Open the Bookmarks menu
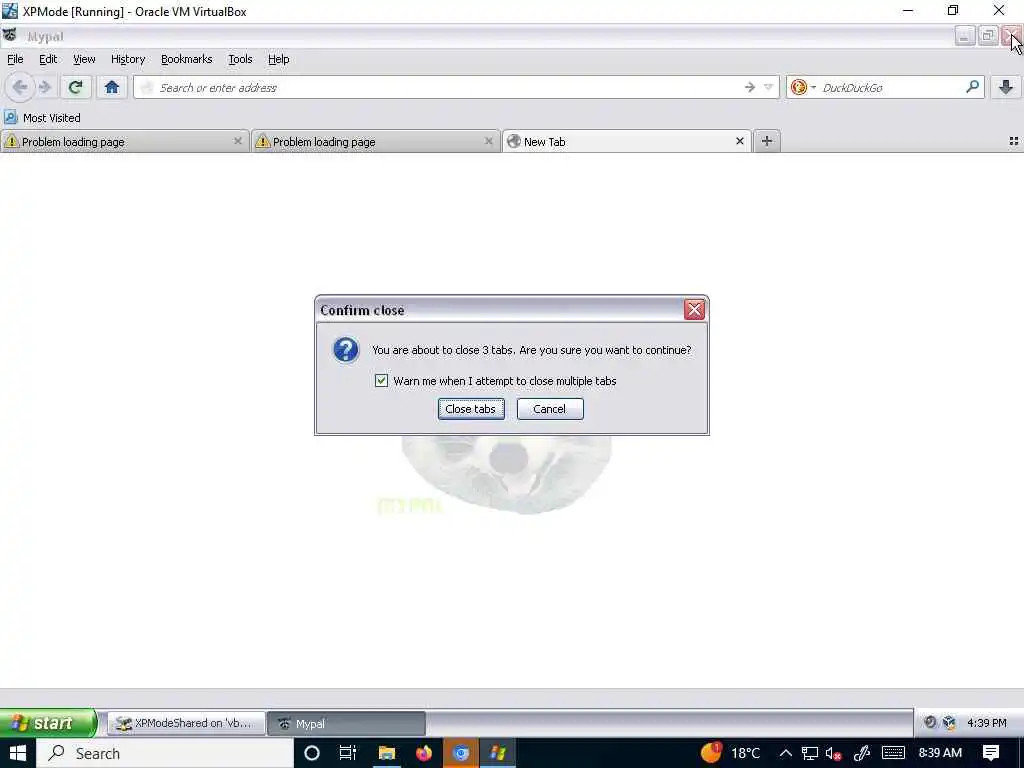Image resolution: width=1024 pixels, height=768 pixels. pyautogui.click(x=187, y=59)
